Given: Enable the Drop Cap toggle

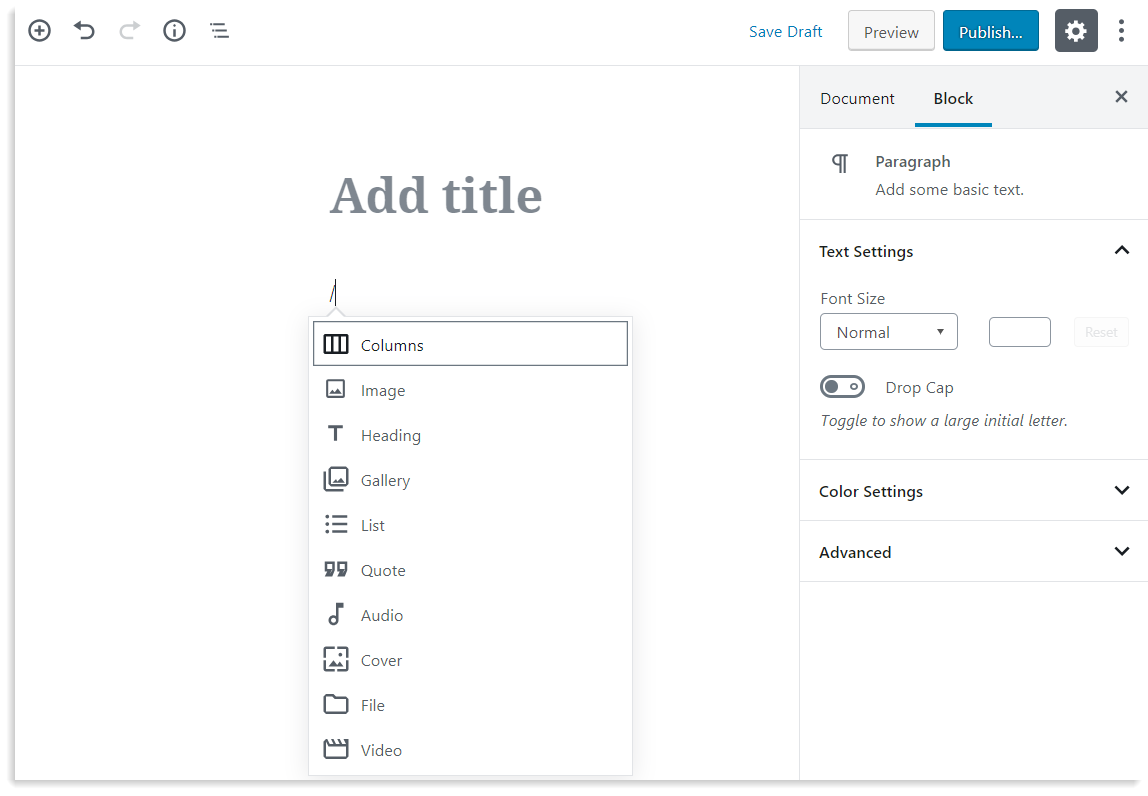Looking at the screenshot, I should (x=842, y=387).
